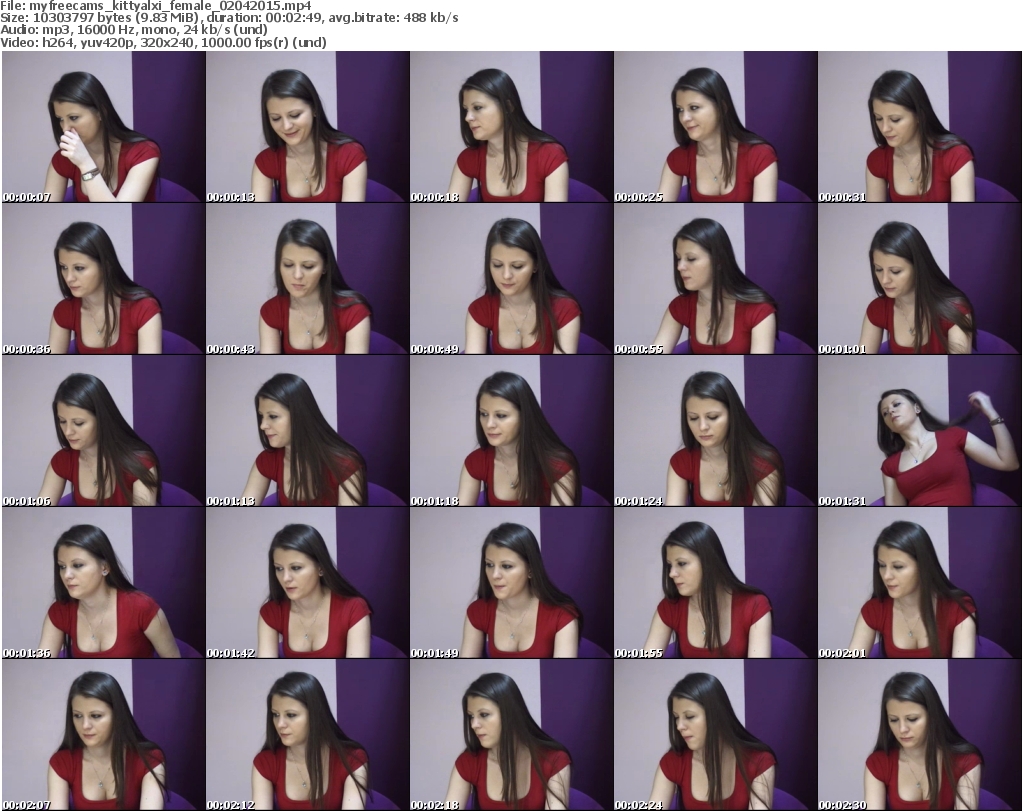Click the 00:01:24 timestamp label
The image size is (1024, 811).
click(x=639, y=501)
